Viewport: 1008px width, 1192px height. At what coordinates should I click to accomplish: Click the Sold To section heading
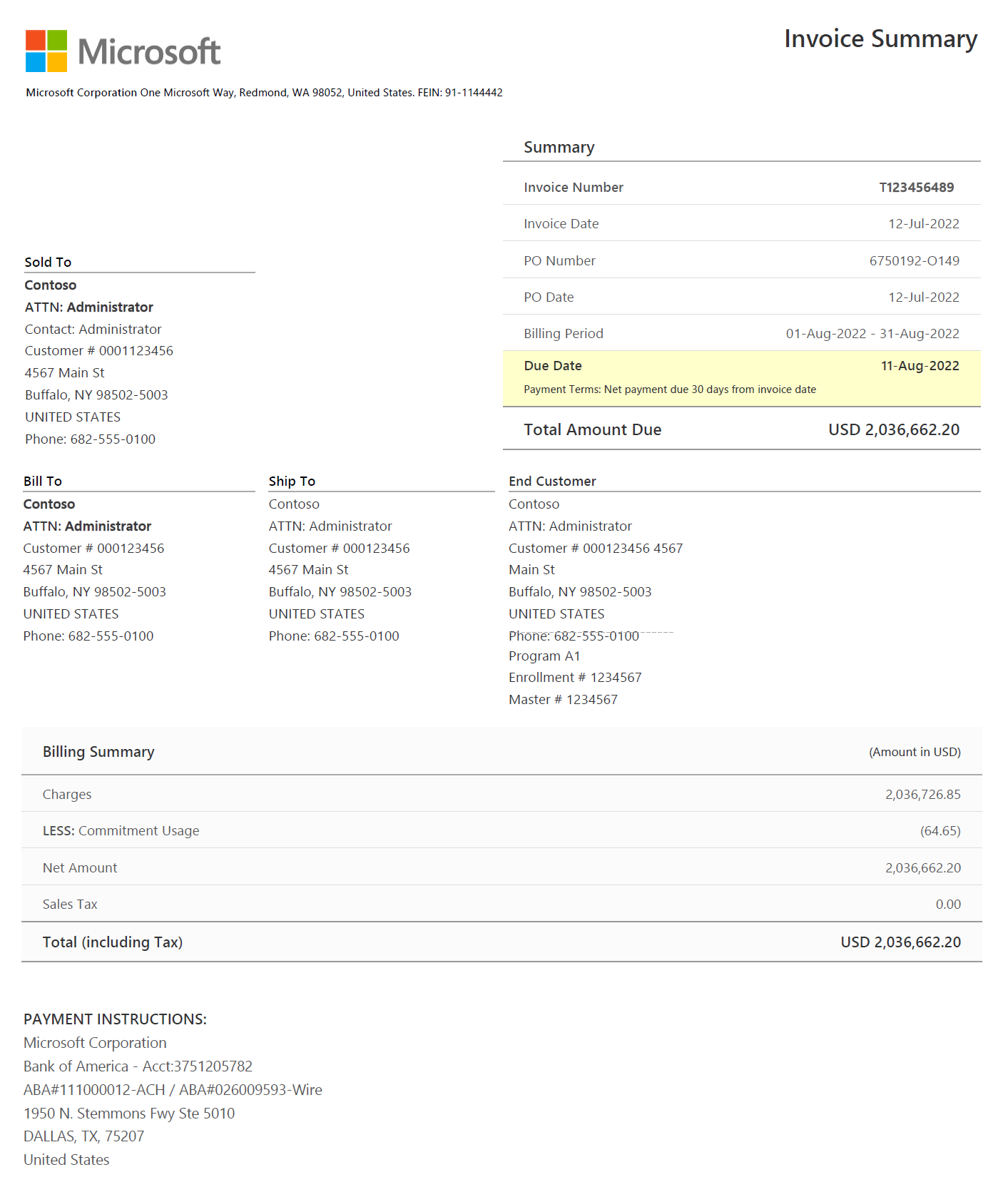click(x=48, y=263)
